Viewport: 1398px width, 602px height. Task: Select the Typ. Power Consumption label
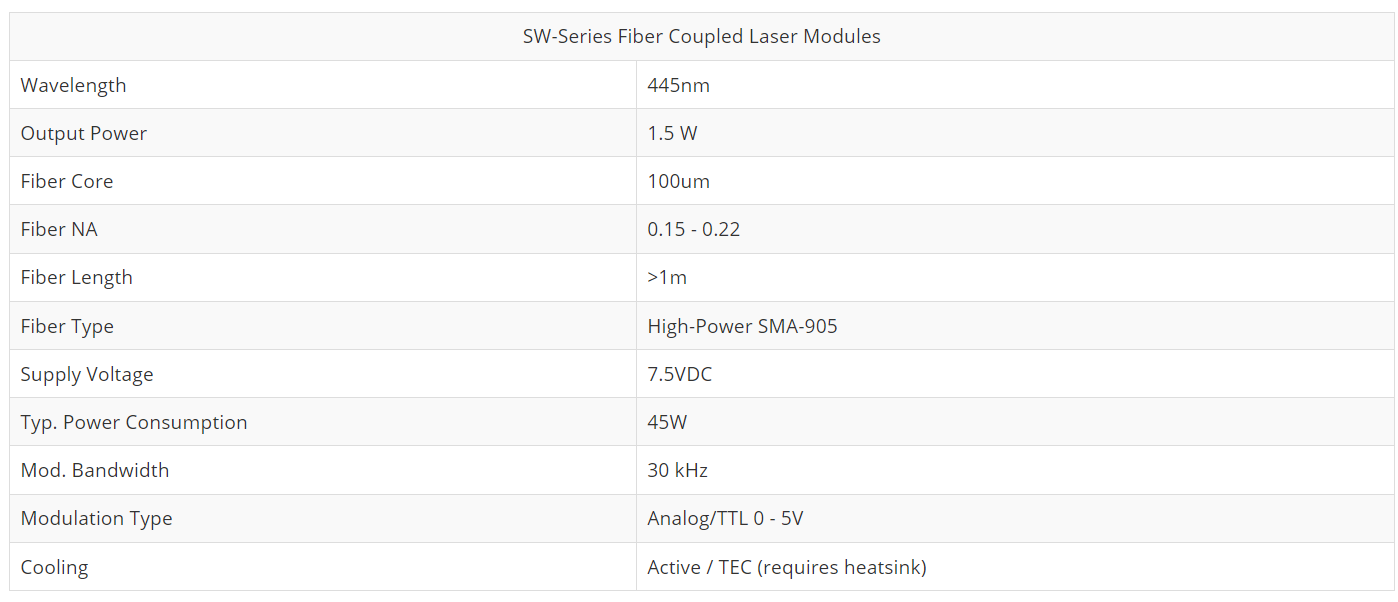(133, 422)
